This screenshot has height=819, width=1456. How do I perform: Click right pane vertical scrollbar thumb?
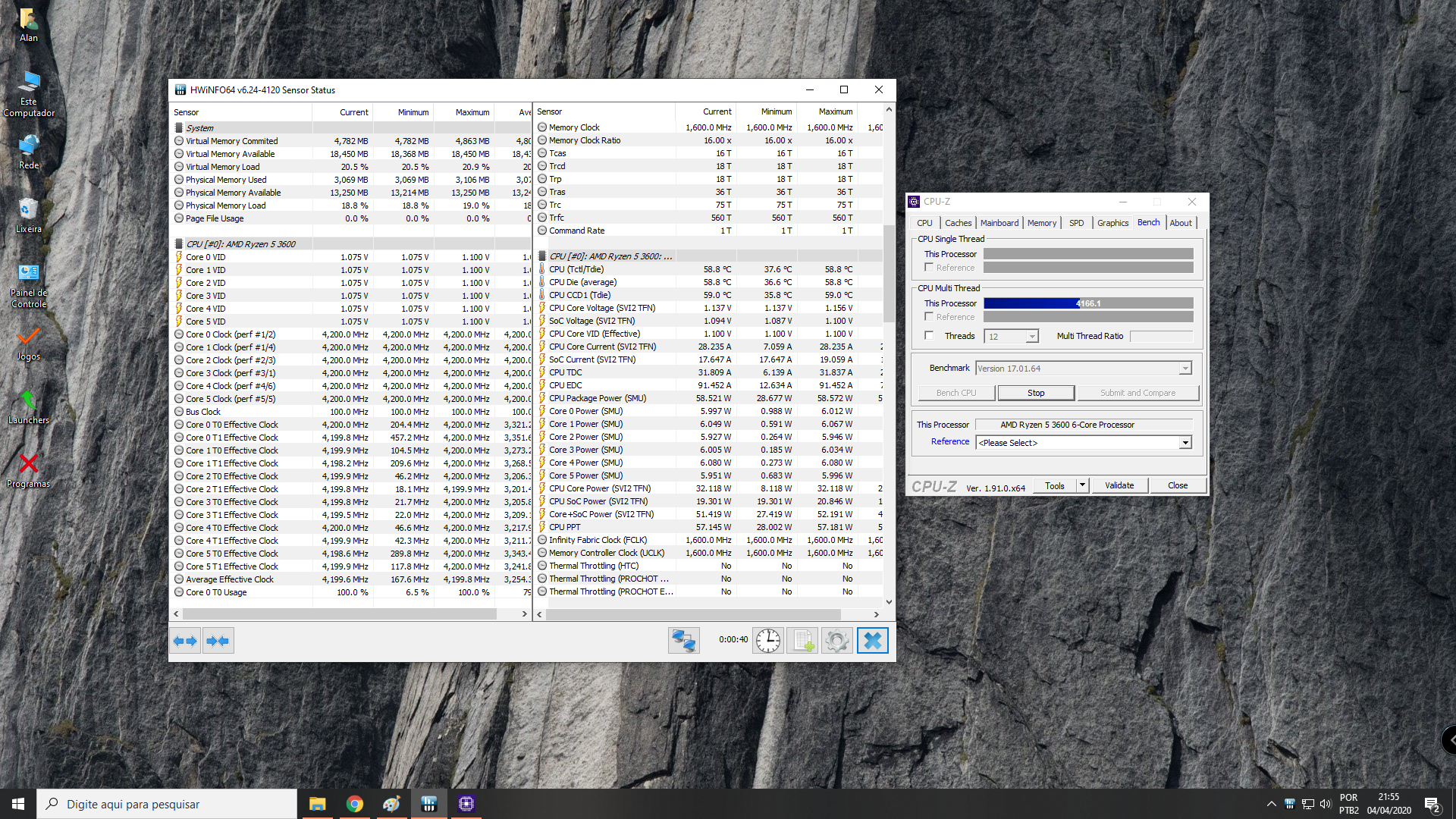889,273
